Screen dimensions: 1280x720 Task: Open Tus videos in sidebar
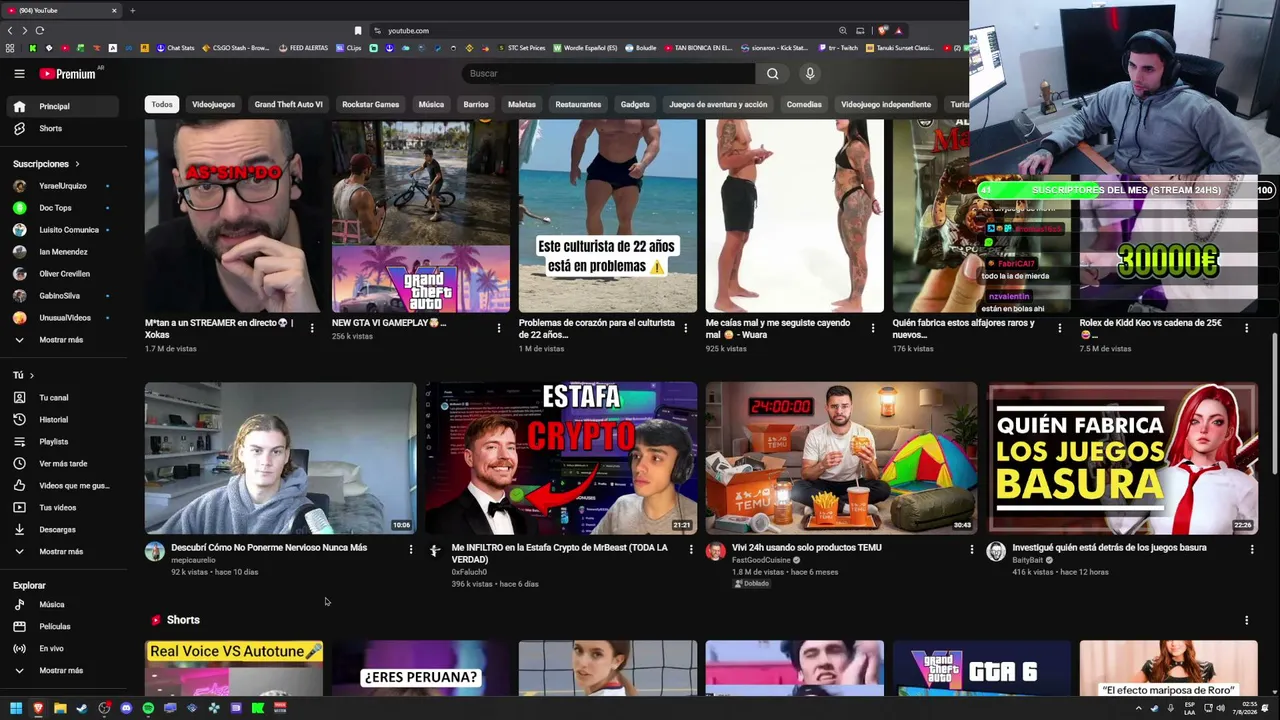click(x=64, y=508)
